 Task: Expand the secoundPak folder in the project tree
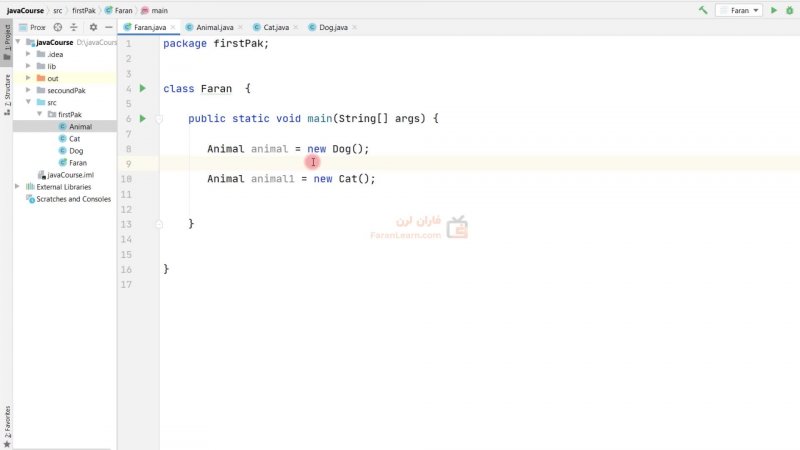[29, 90]
